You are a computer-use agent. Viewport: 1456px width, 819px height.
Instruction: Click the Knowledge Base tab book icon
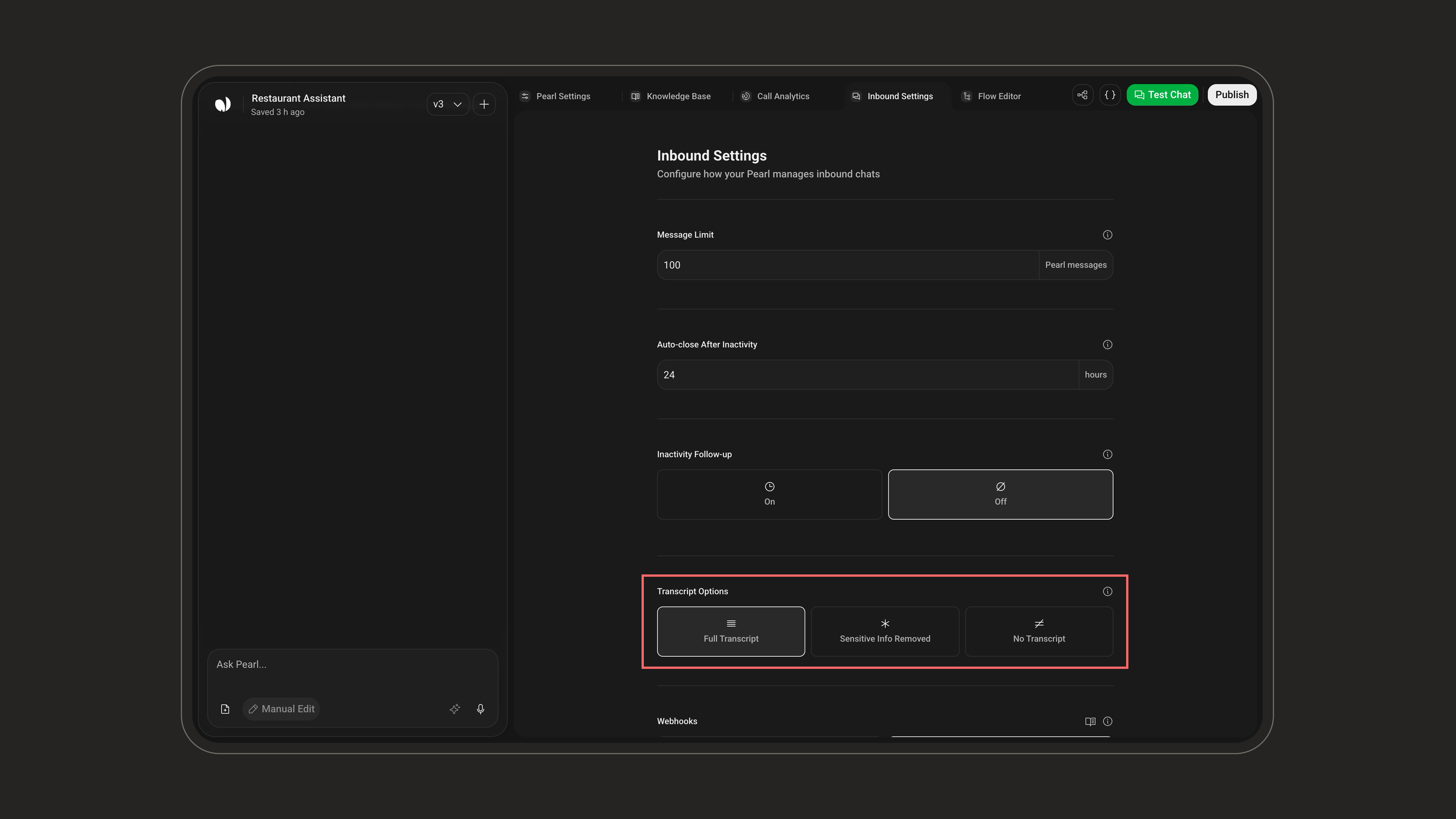tap(635, 96)
